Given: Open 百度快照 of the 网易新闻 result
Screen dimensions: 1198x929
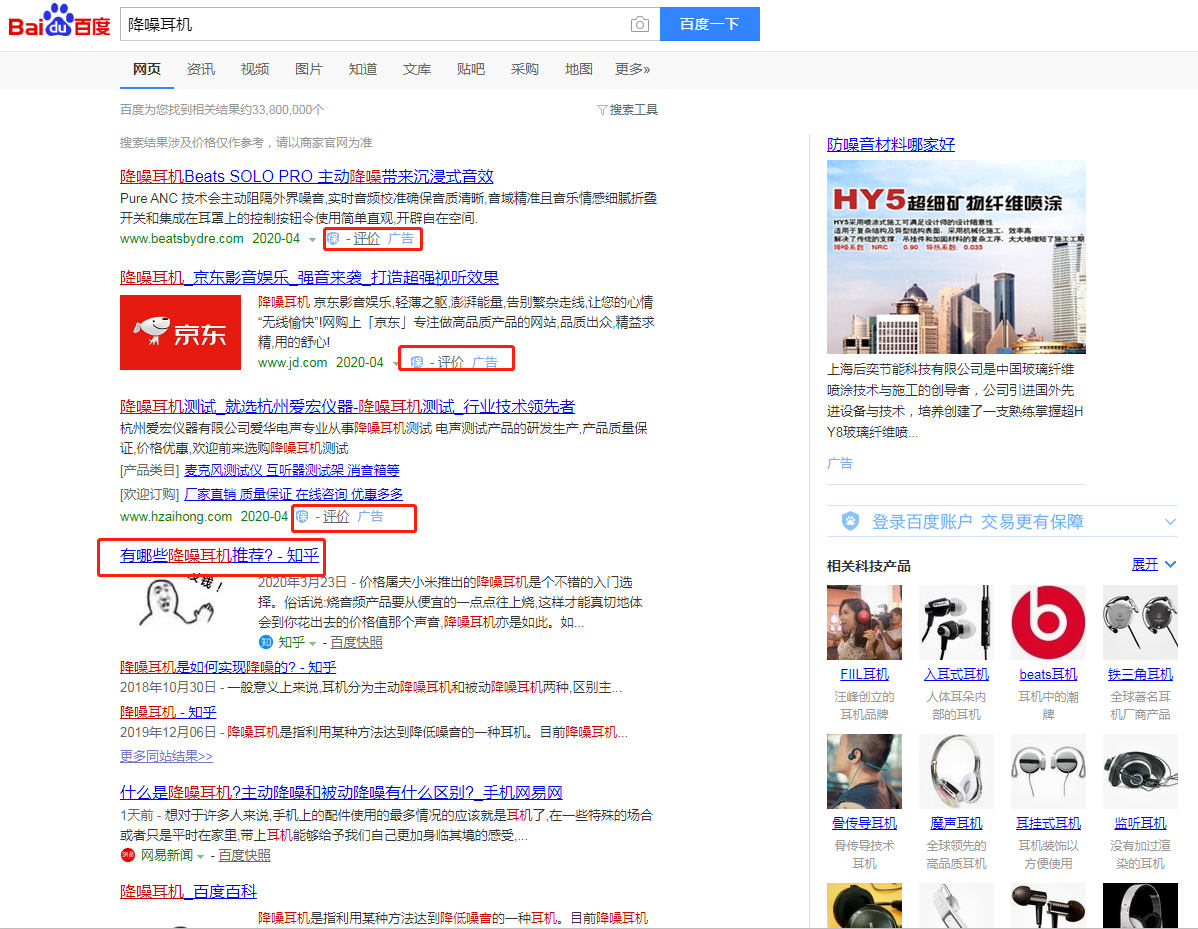Looking at the screenshot, I should point(244,856).
